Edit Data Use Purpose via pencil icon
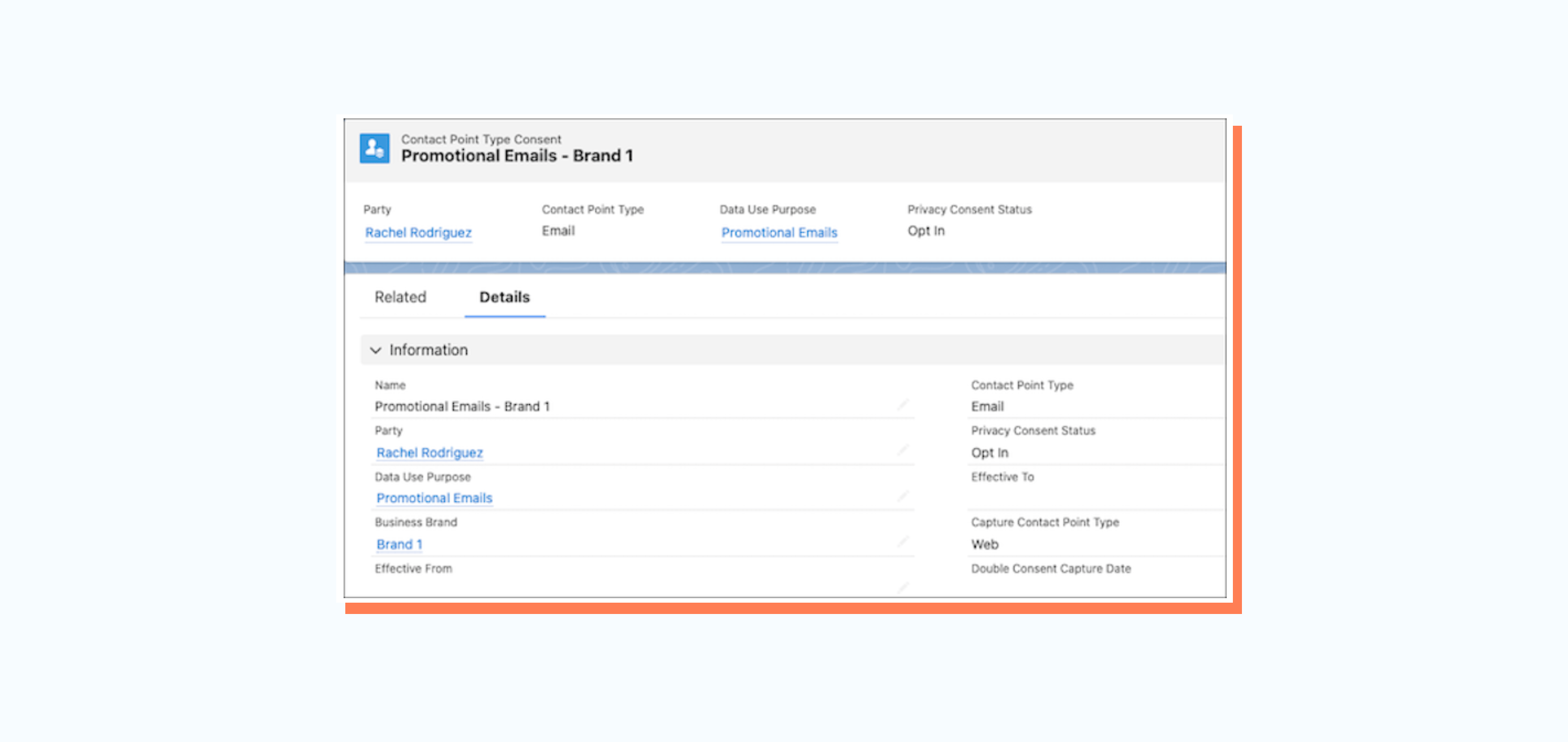The height and width of the screenshot is (742, 1568). point(903,497)
